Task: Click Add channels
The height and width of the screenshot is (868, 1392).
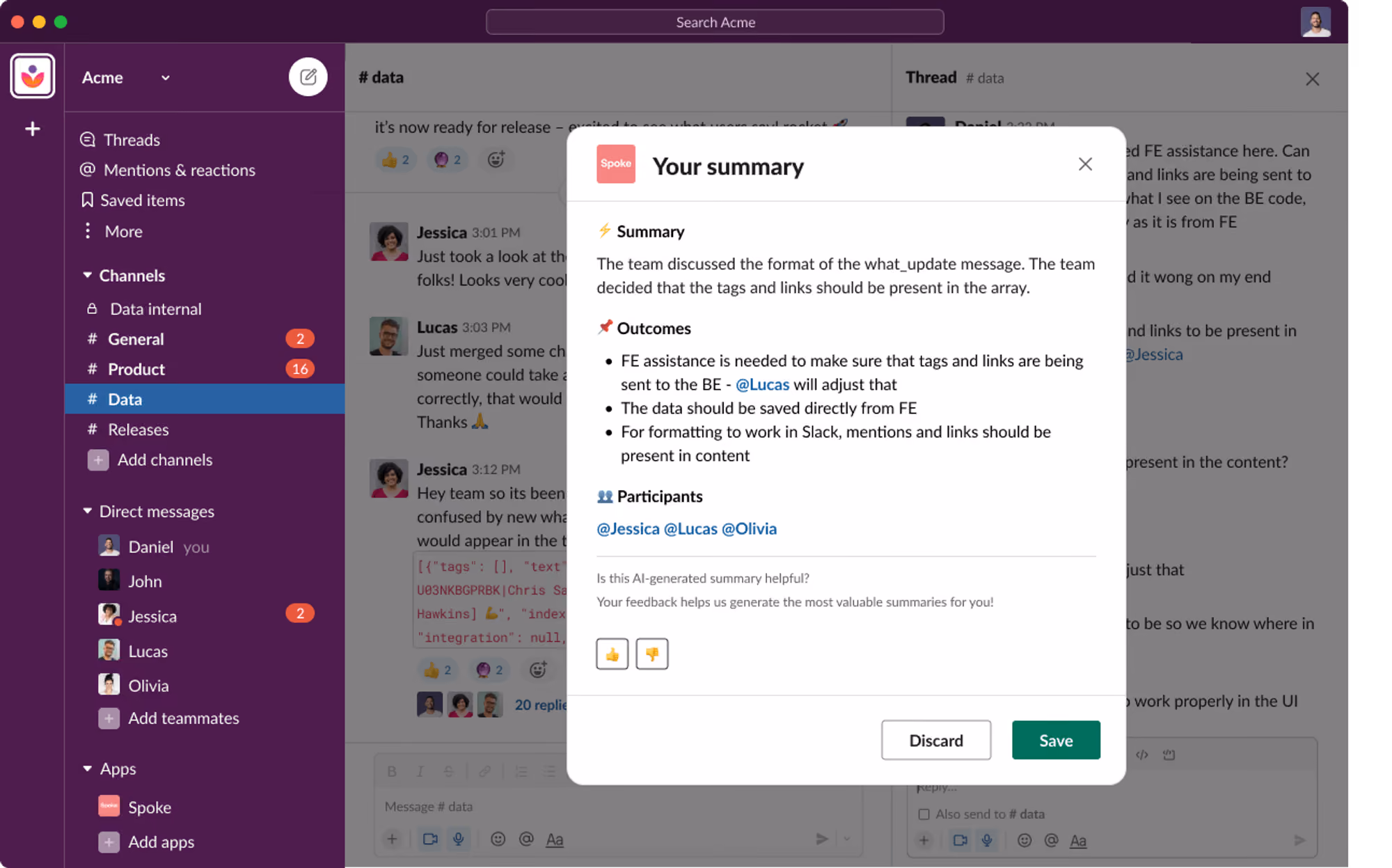Action: coord(150,459)
